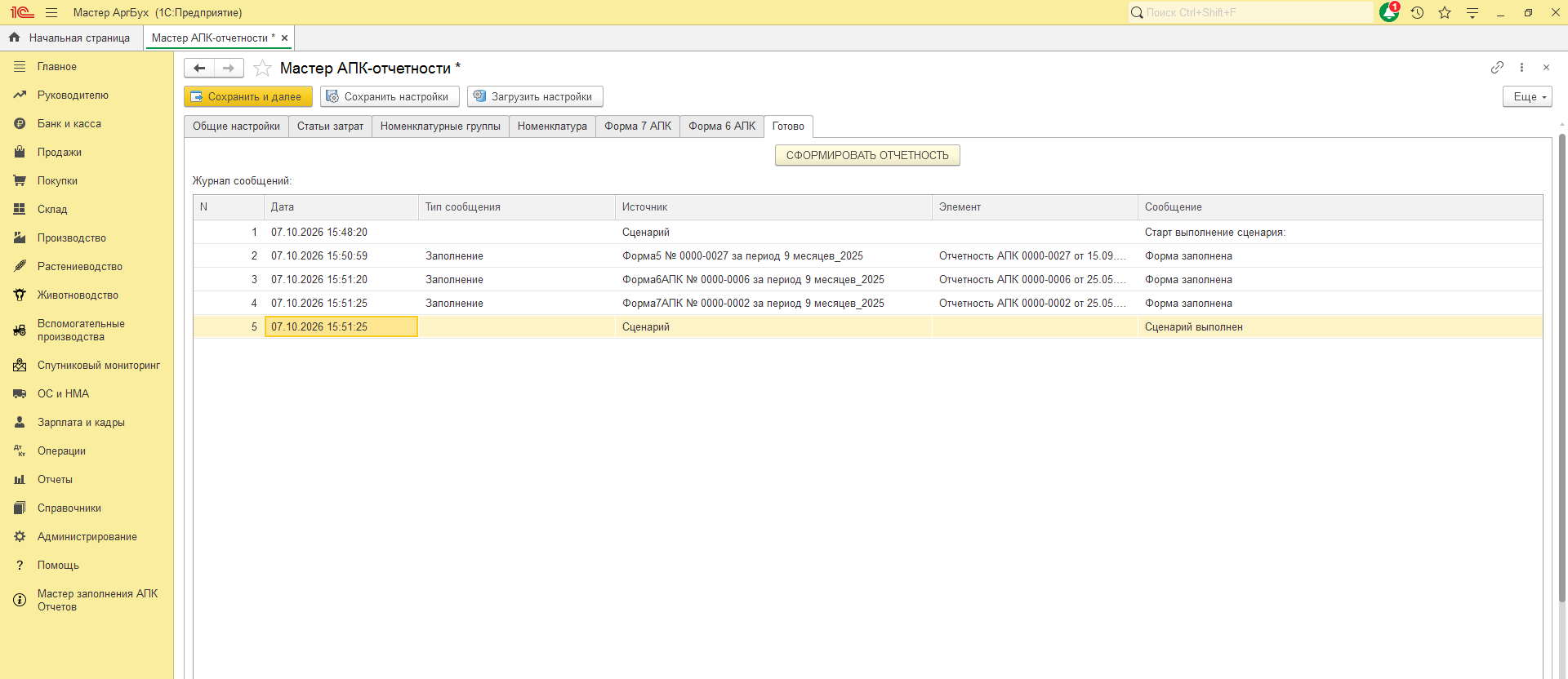Click Сохранить и далее button

[x=248, y=96]
